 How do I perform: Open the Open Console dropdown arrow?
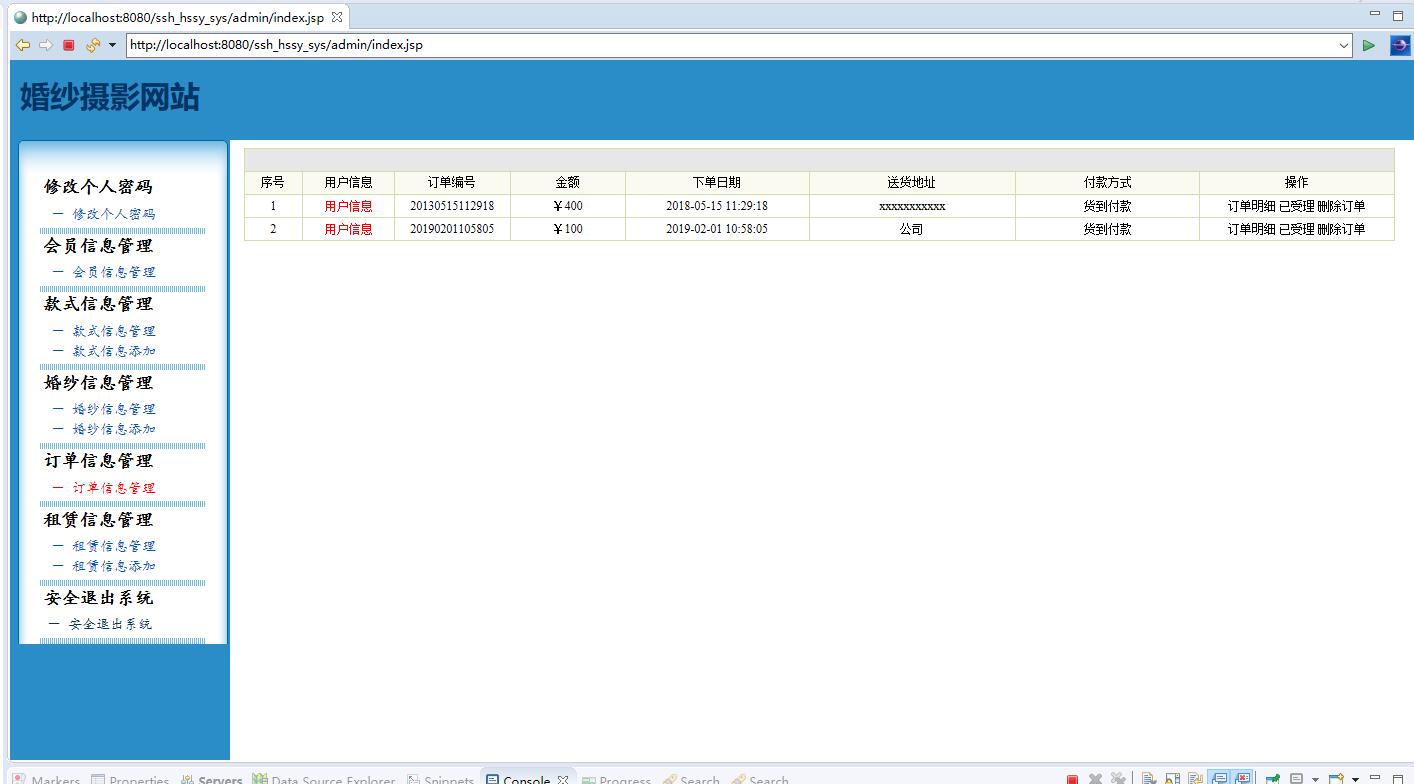click(1356, 777)
